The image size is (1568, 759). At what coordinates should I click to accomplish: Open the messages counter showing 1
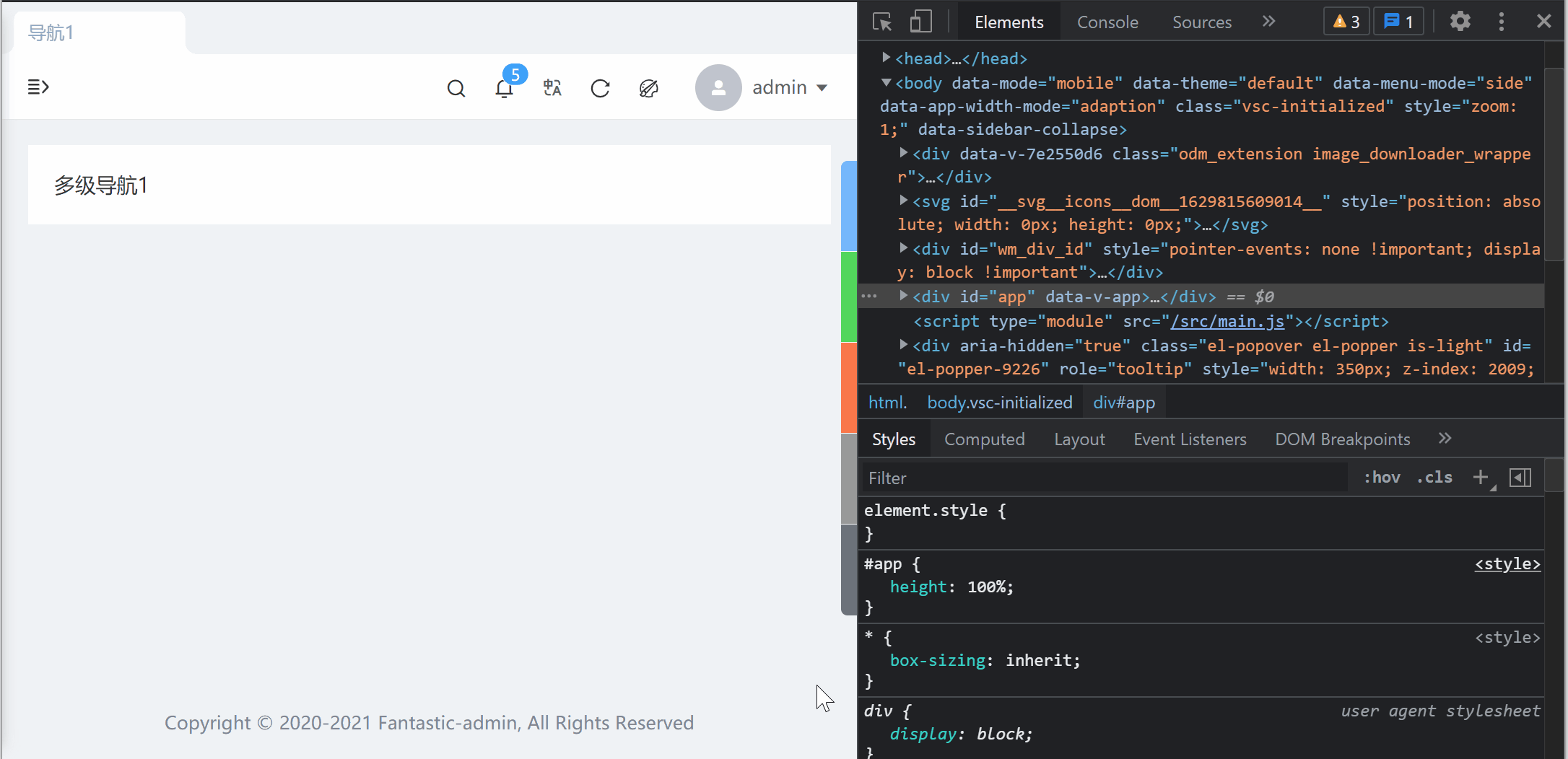point(1398,22)
